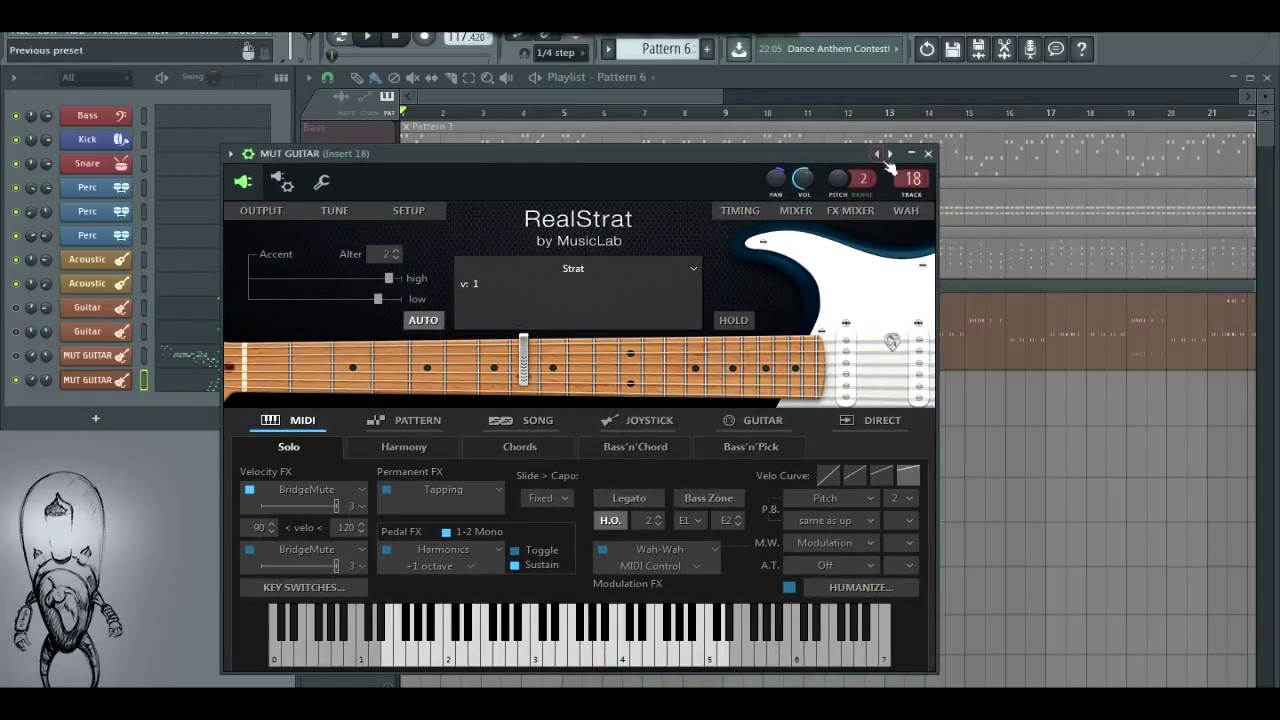
Task: Open the plugin wrapper settings gear icon
Action: (283, 181)
